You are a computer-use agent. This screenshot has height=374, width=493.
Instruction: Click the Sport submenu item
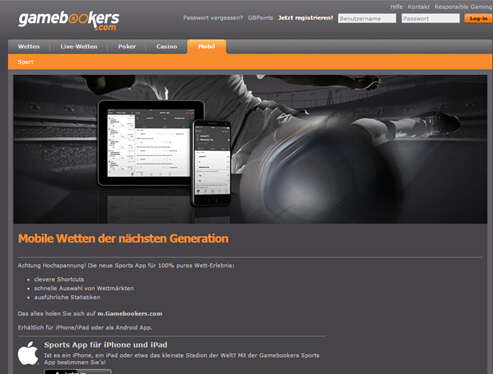[x=25, y=62]
